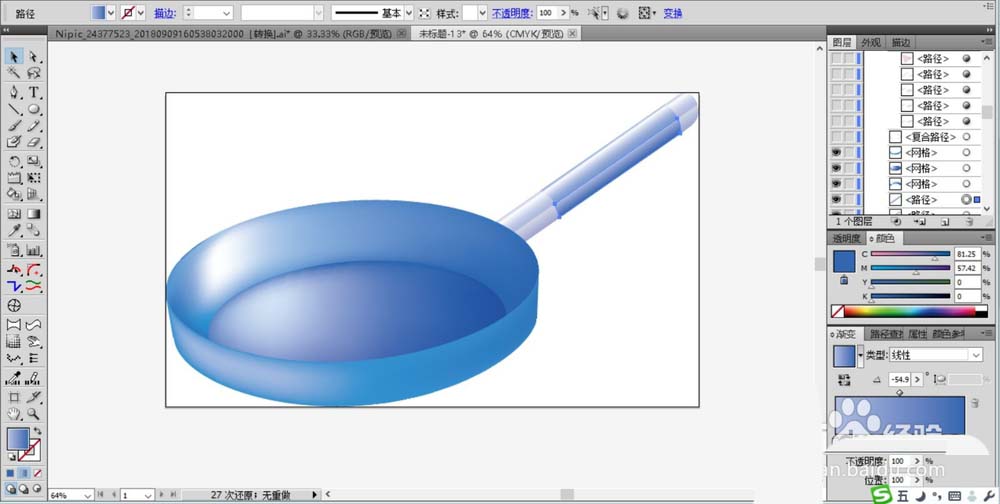Select the Pen tool
The width and height of the screenshot is (1000, 504).
tap(13, 93)
